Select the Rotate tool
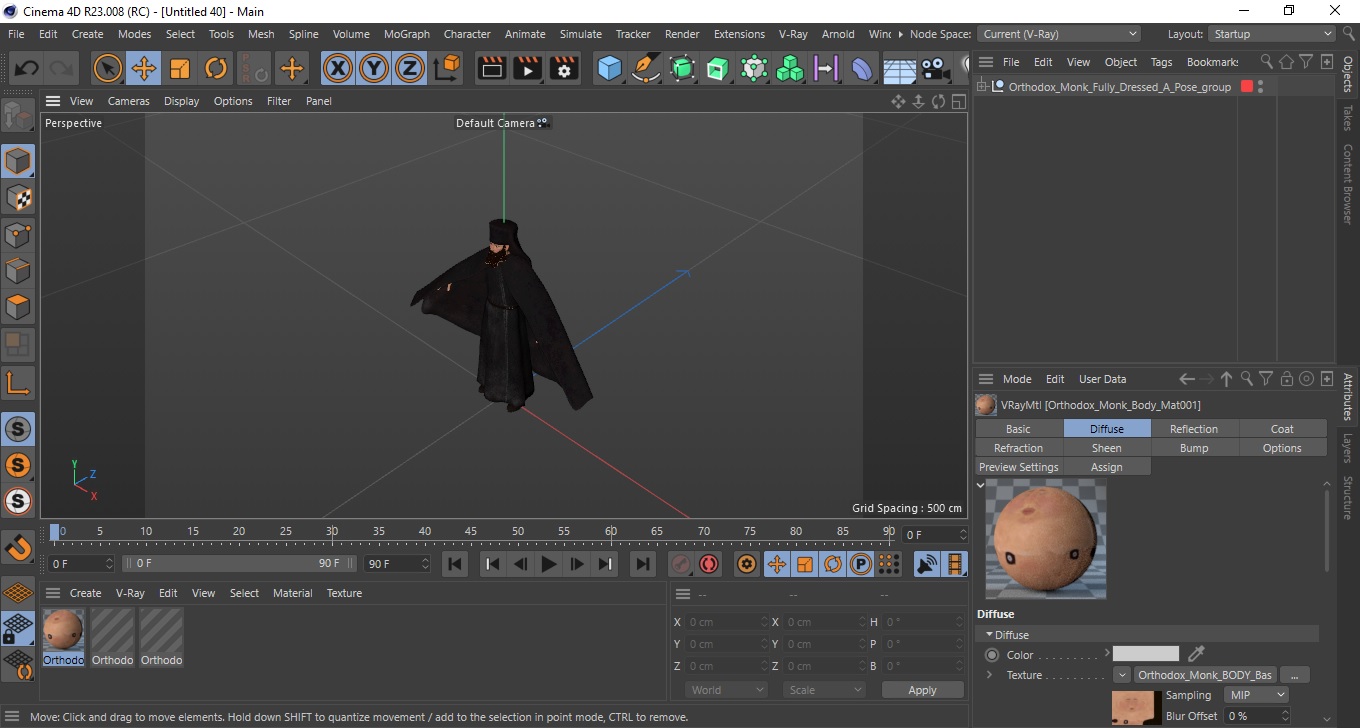This screenshot has width=1360, height=728. click(x=216, y=69)
